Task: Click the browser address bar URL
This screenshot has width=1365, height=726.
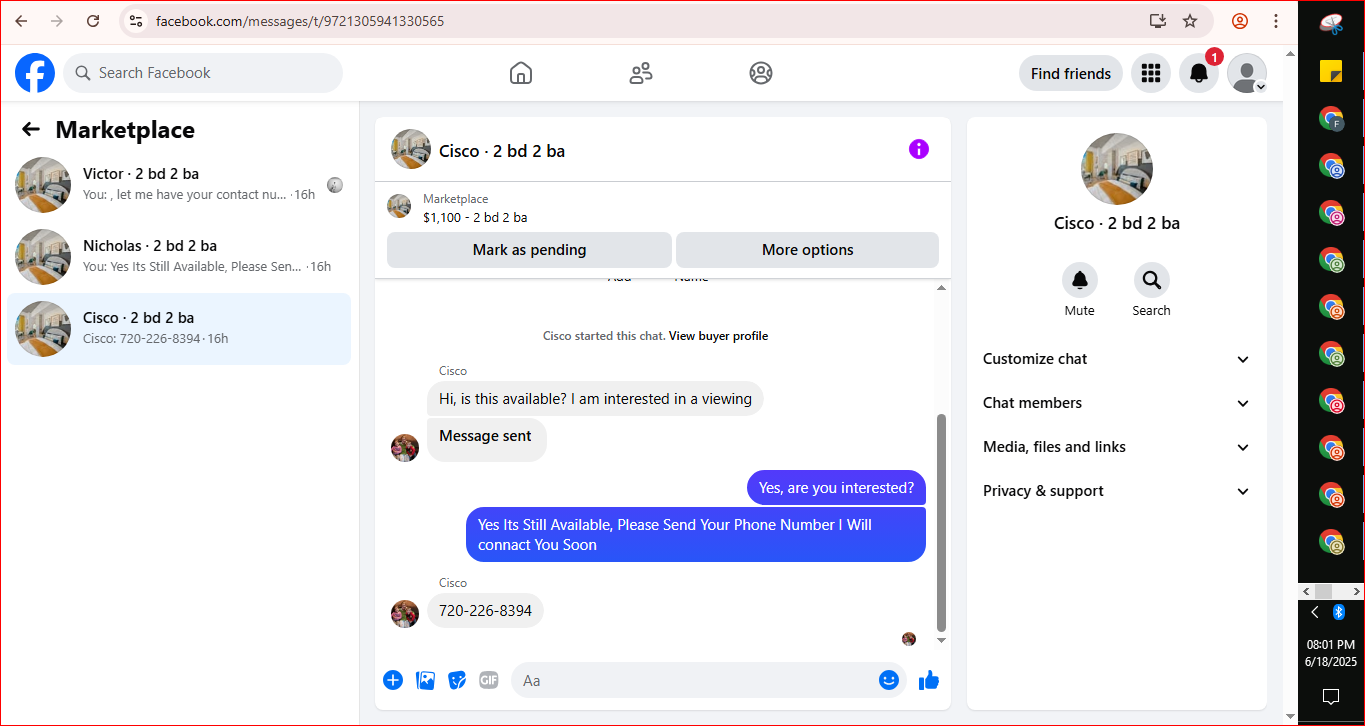Action: point(300,21)
